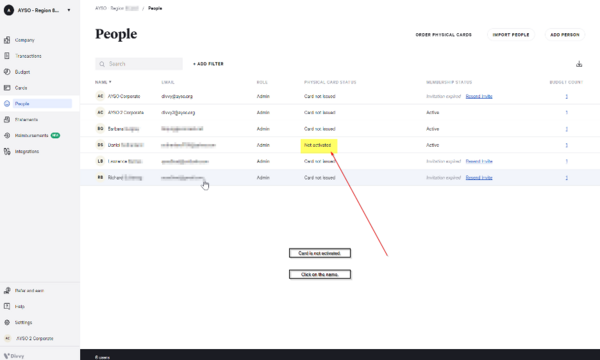Image resolution: width=600 pixels, height=360 pixels.
Task: Sort by the Name column header
Action: pyautogui.click(x=103, y=82)
